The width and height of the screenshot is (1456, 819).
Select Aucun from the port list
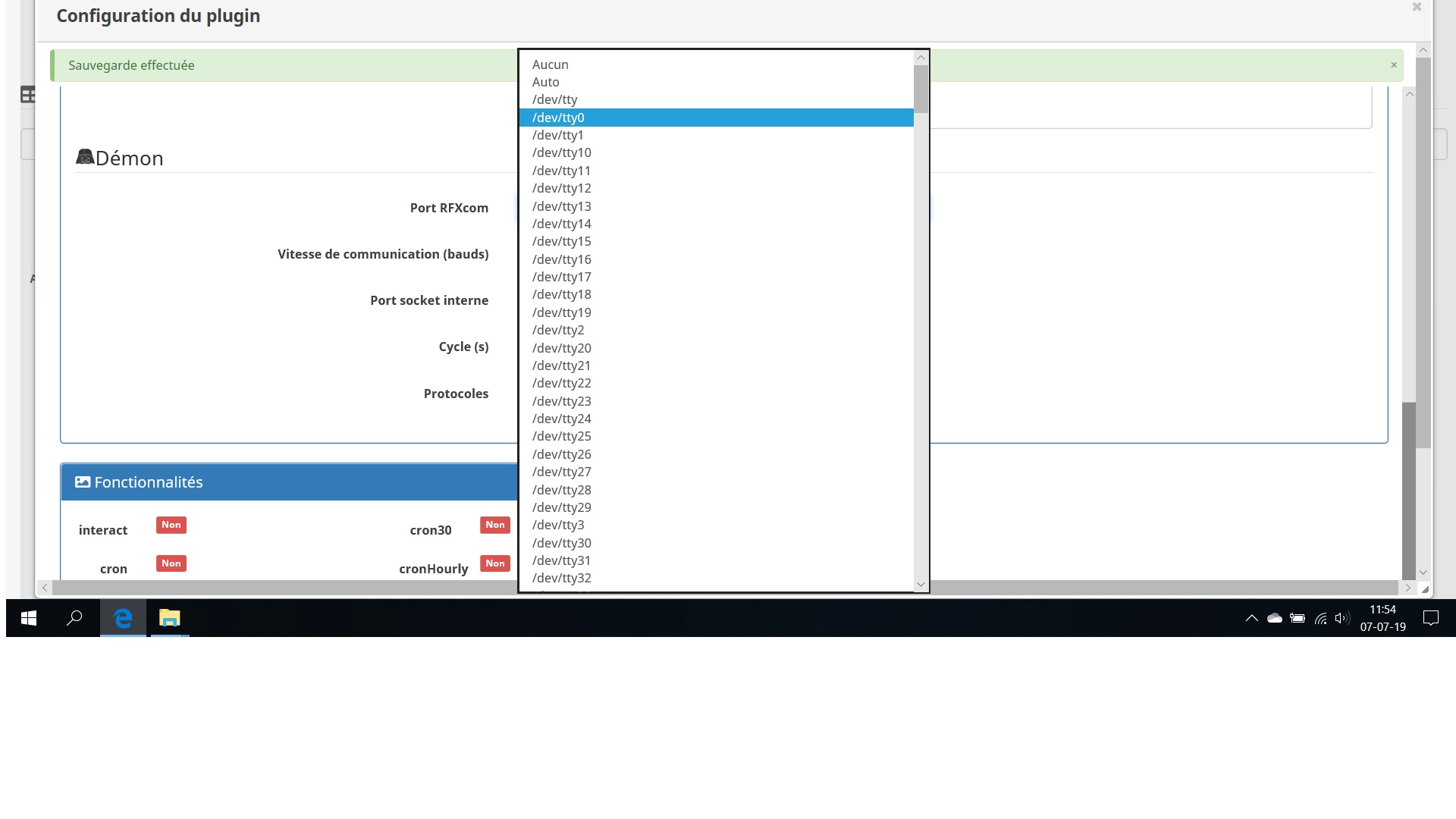[550, 64]
